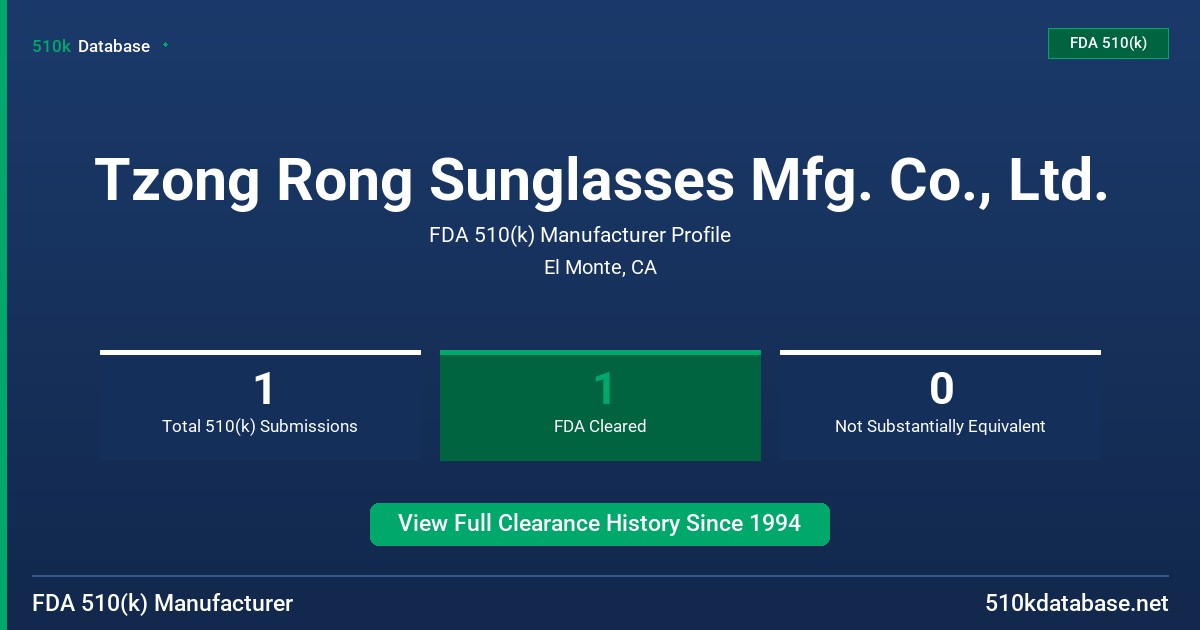This screenshot has height=630, width=1200.
Task: Click the small green dot beside Database
Action: 165,45
